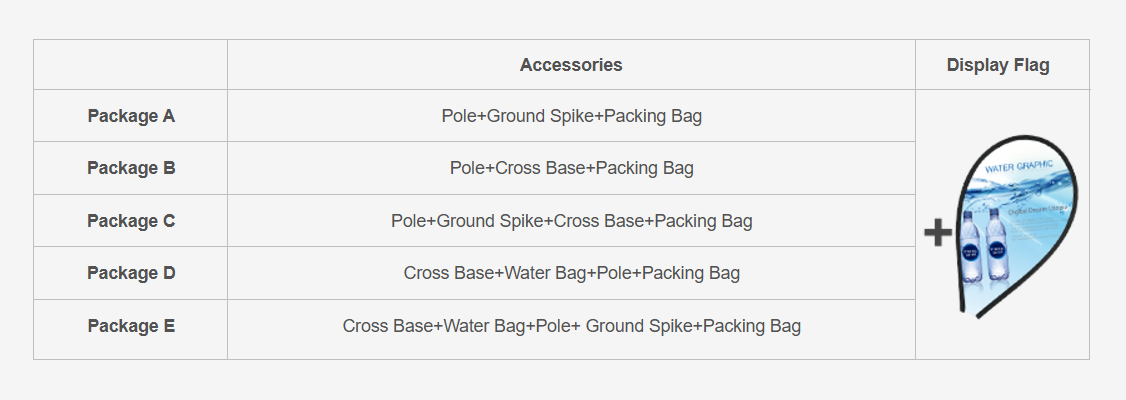Click the plus icon beside the flag
Screen dimensions: 1126x400
937,233
